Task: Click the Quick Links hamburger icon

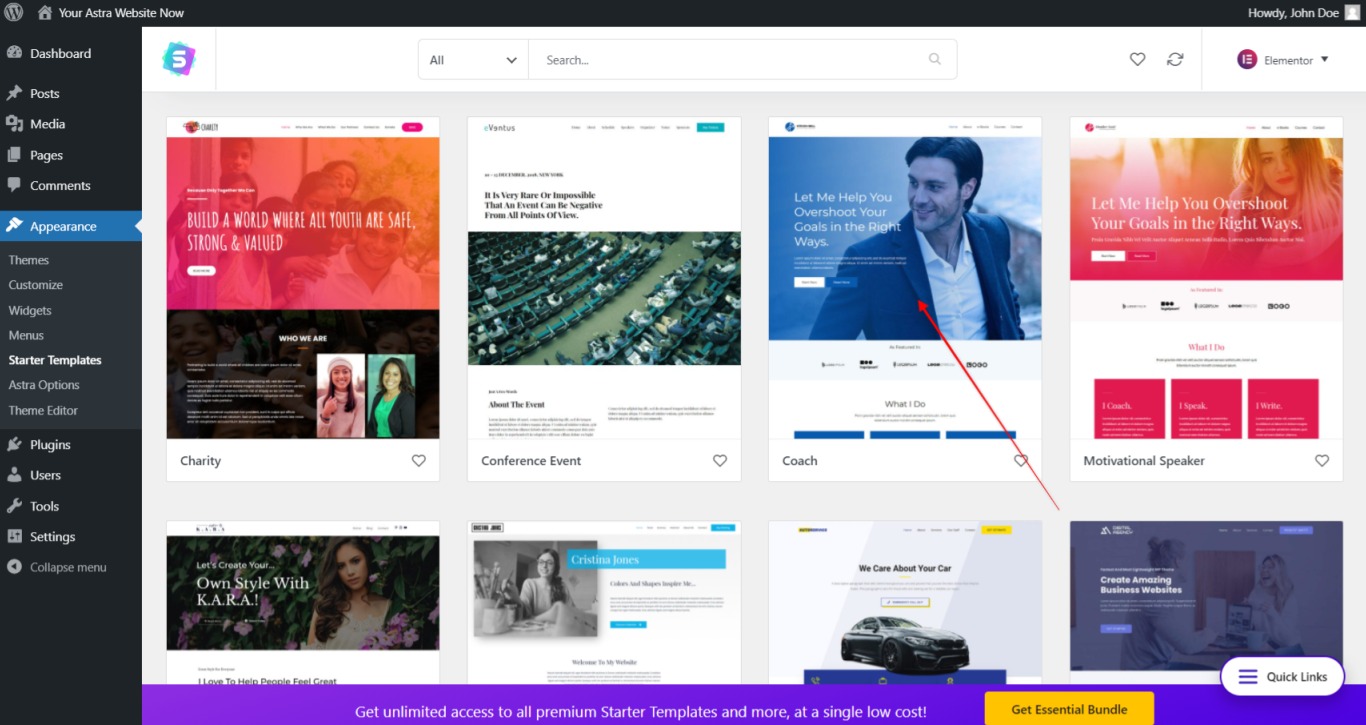Action: [x=1247, y=677]
